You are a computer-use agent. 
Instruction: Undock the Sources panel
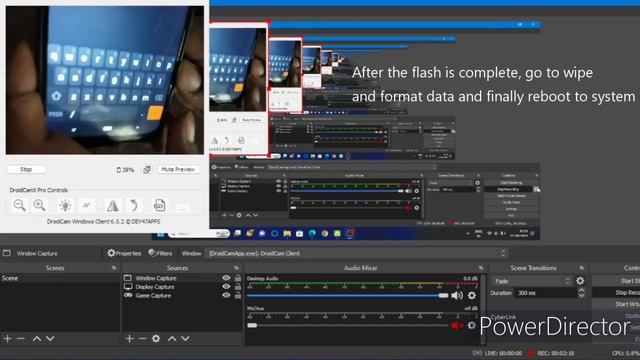(x=236, y=268)
